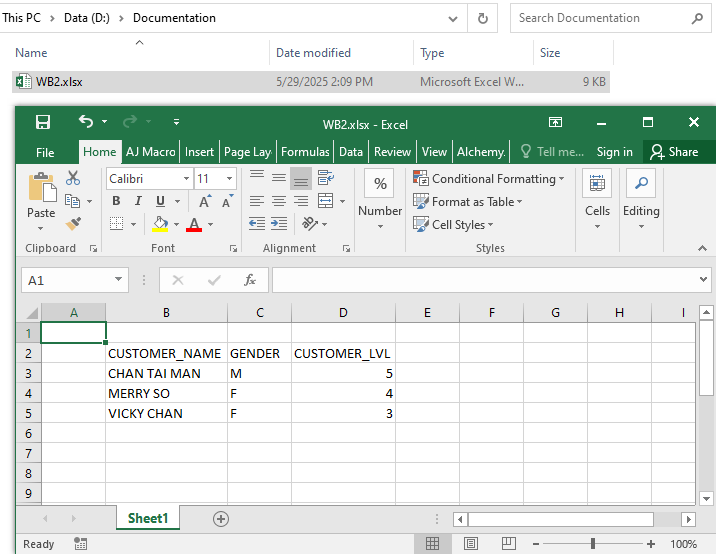Image resolution: width=716 pixels, height=554 pixels.
Task: Open the Cells group button
Action: 597,184
